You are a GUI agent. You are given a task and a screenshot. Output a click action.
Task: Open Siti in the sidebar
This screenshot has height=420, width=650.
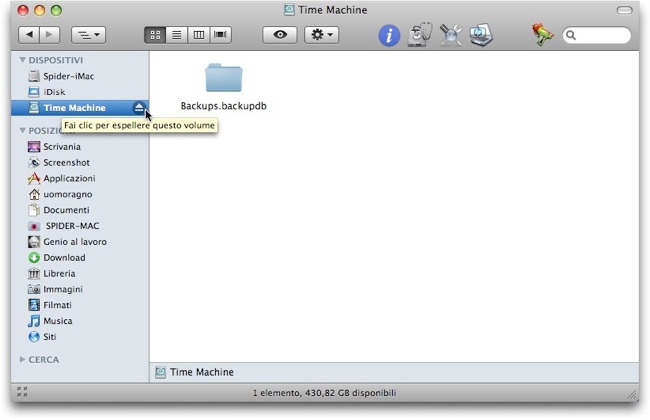(80, 337)
